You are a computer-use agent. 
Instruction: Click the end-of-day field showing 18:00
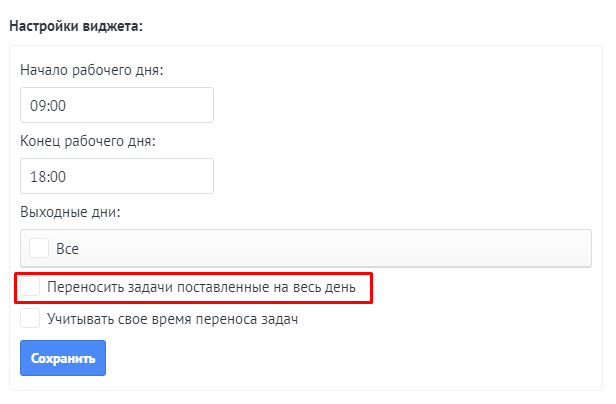coord(117,176)
